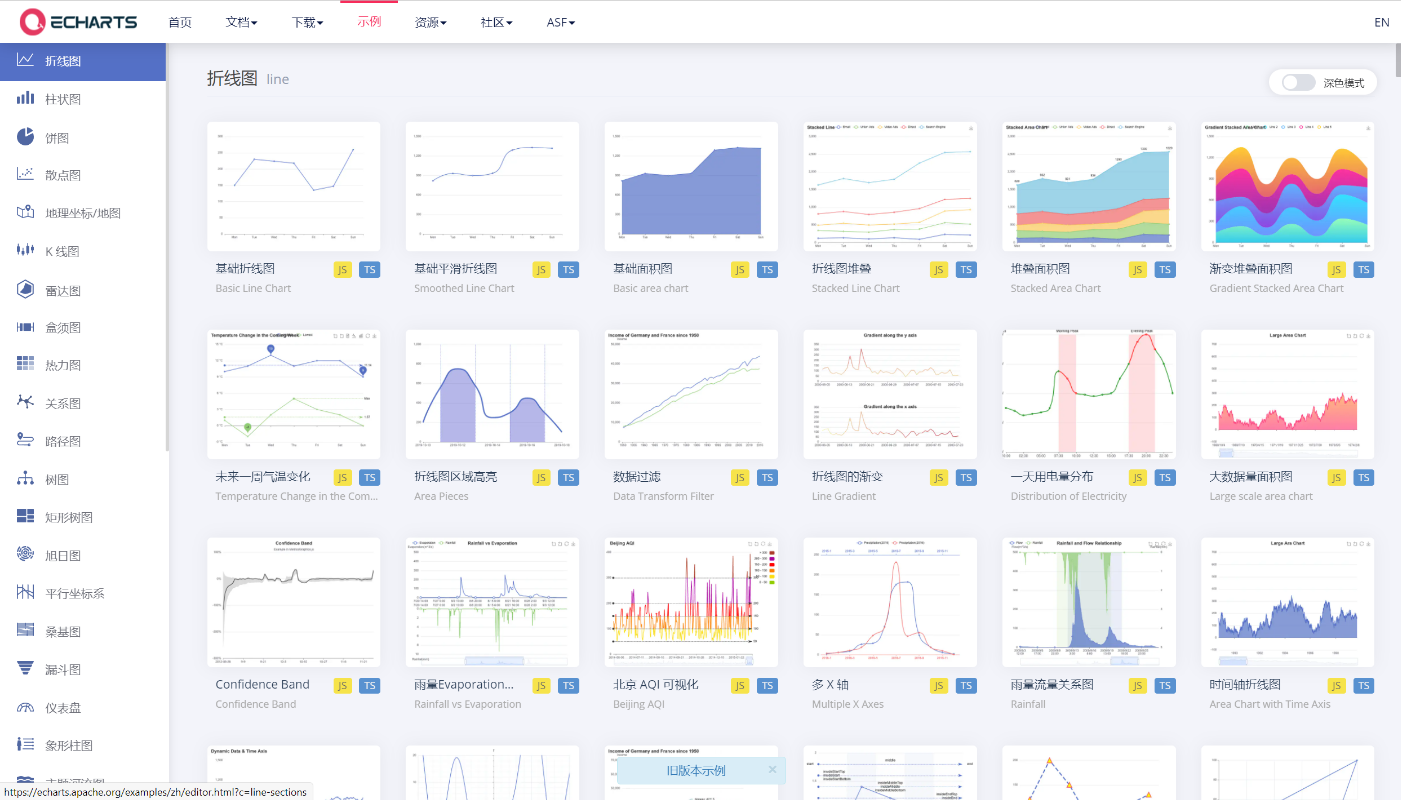Select the 示例 navigation tab
Viewport: 1401px width, 800px height.
click(x=369, y=22)
